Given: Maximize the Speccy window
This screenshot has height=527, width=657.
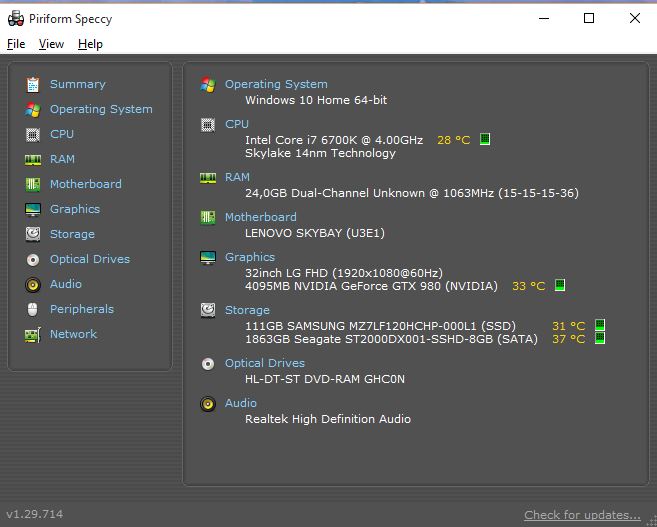Looking at the screenshot, I should [589, 18].
